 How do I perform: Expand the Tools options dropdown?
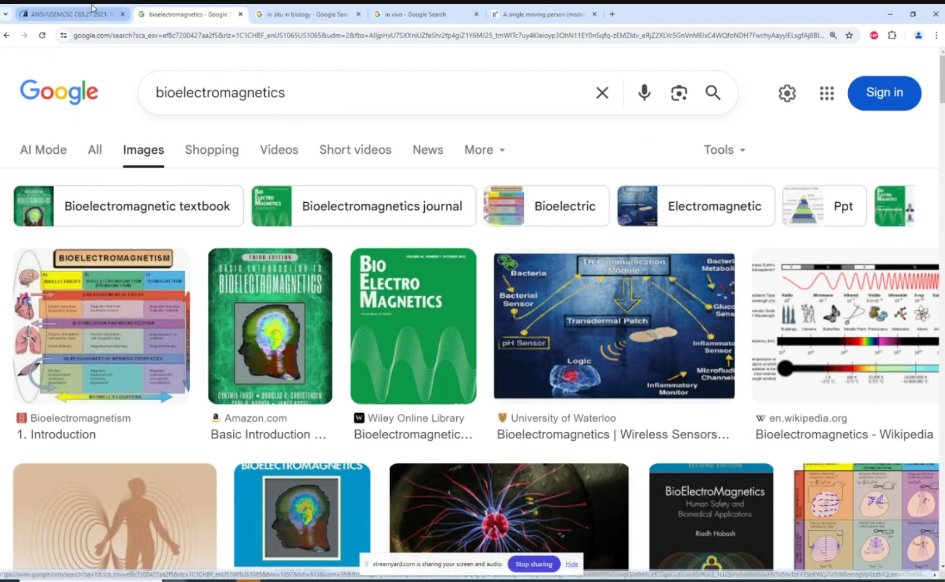click(x=724, y=150)
